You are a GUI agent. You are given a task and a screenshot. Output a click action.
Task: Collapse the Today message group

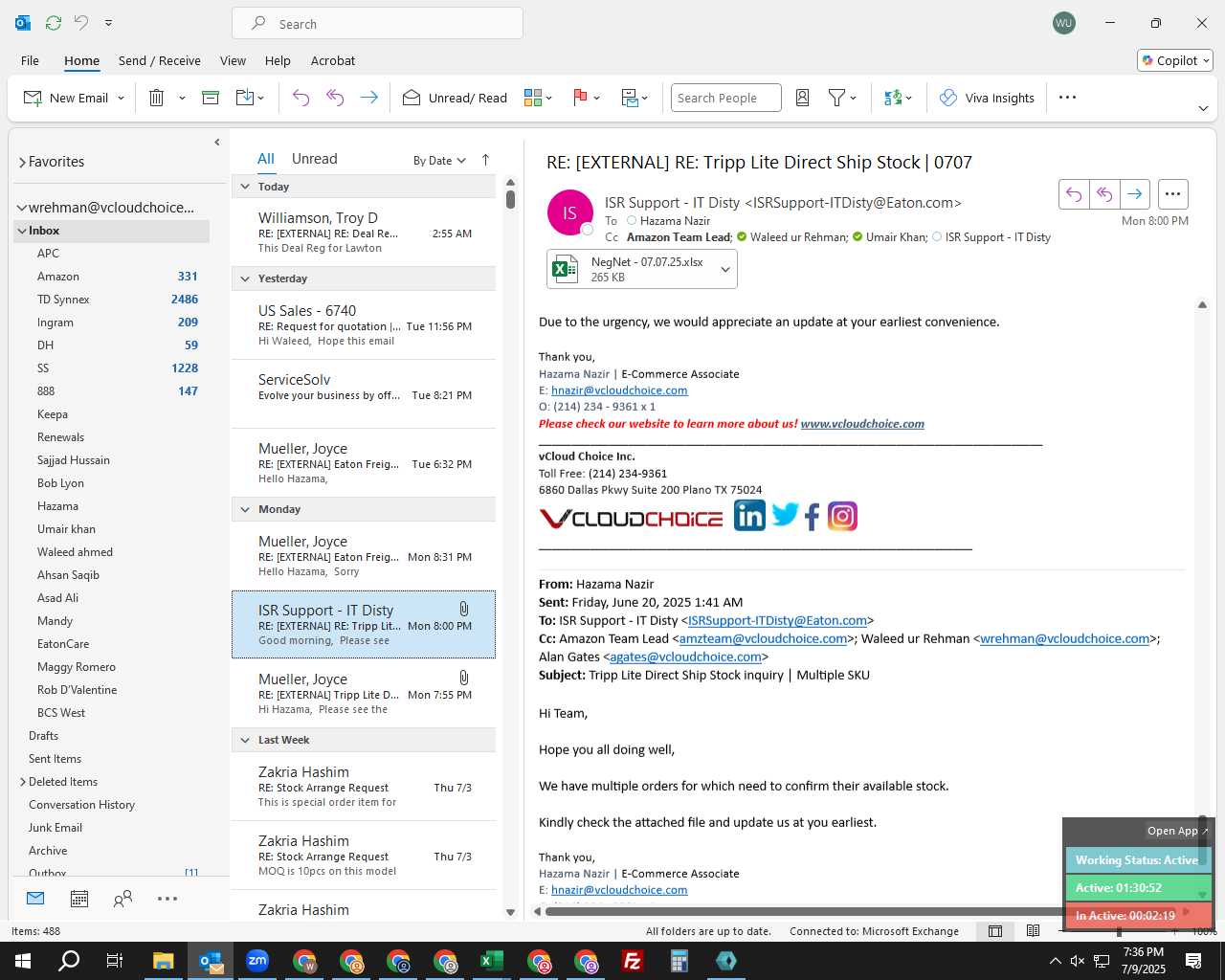245,187
